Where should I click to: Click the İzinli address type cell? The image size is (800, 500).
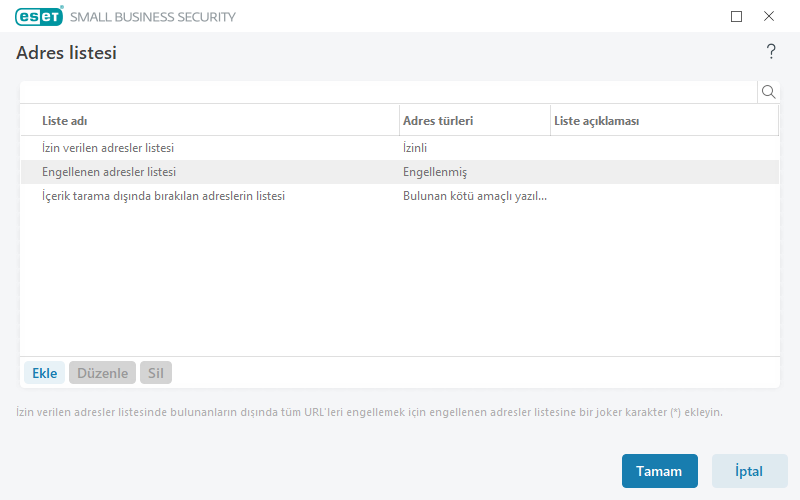[x=415, y=148]
